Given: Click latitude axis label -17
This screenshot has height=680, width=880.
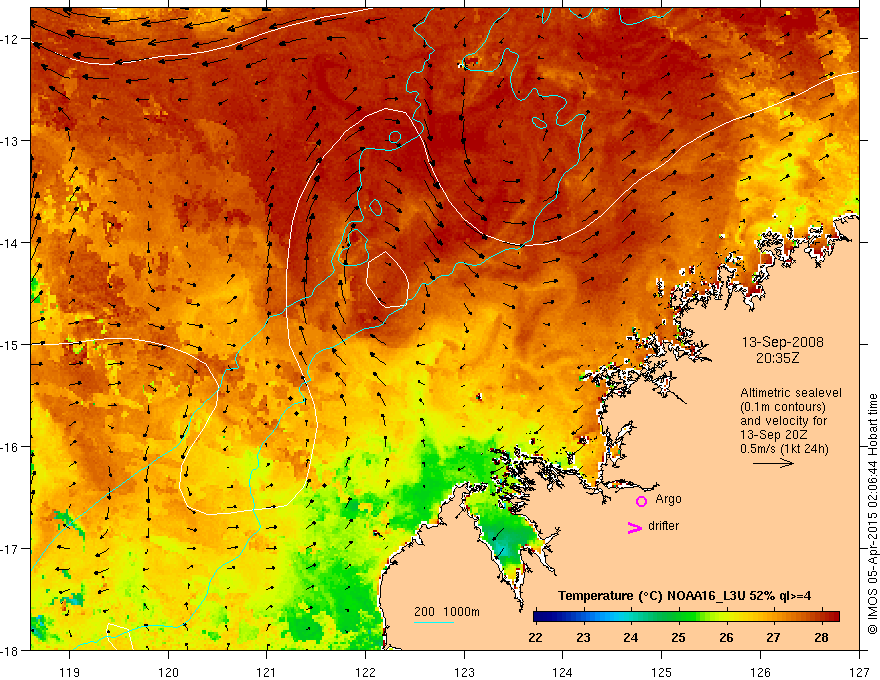Looking at the screenshot, I should [11, 549].
